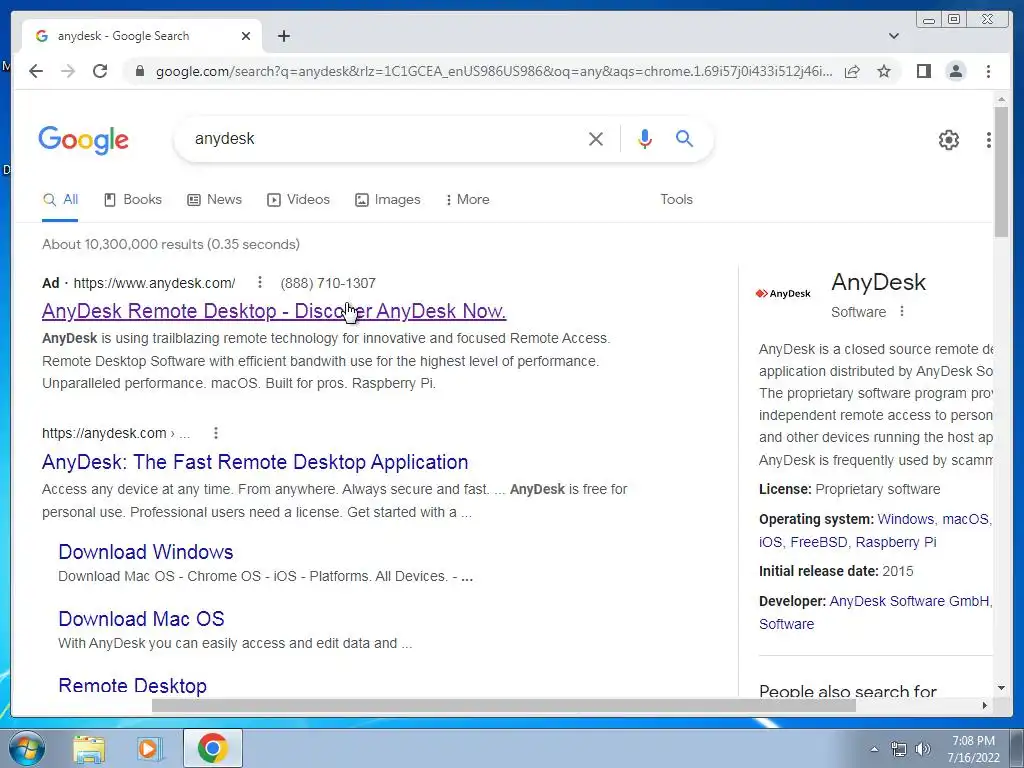The height and width of the screenshot is (768, 1024).
Task: Follow the macOS operating system link
Action: [965, 519]
